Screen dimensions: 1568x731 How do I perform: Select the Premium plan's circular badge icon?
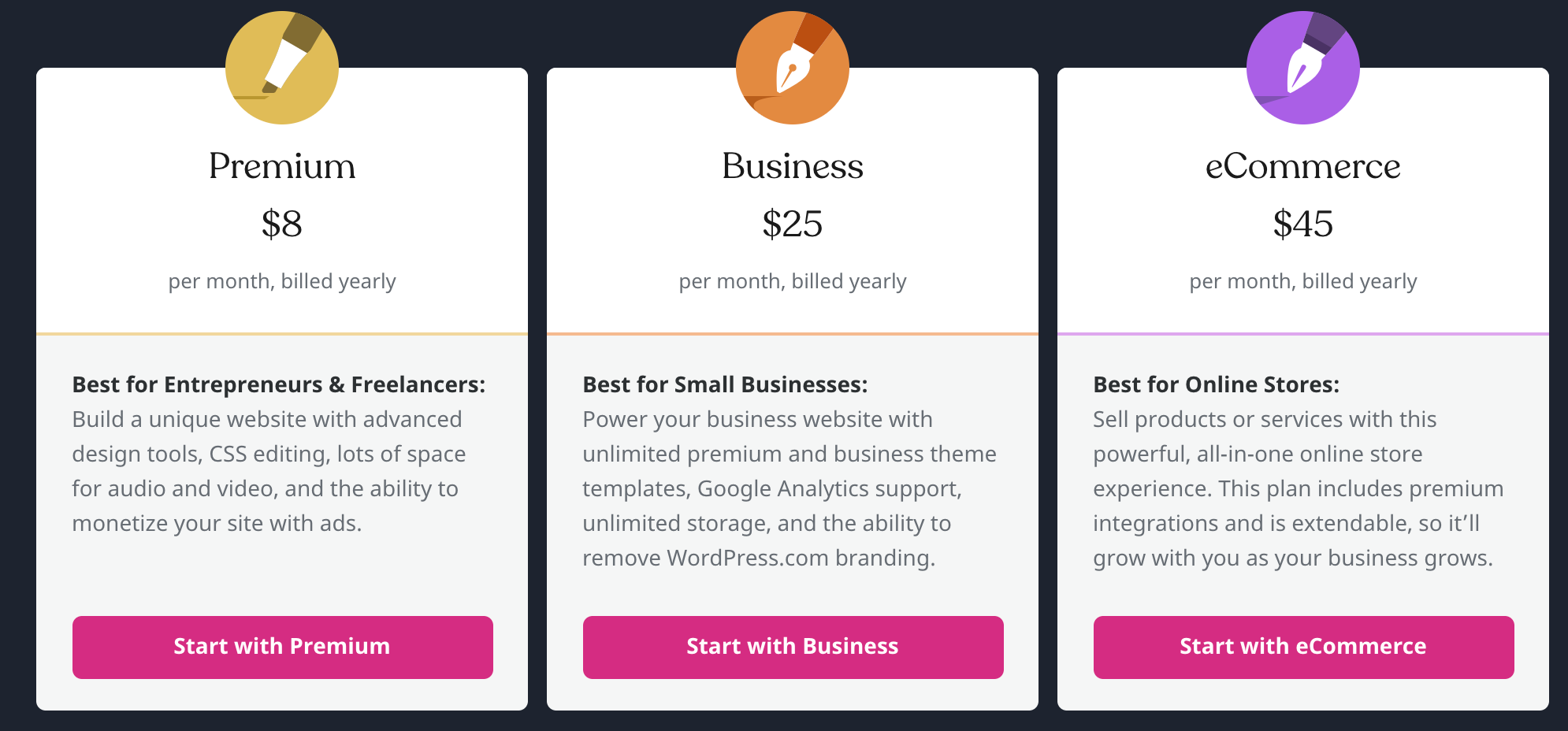[281, 67]
